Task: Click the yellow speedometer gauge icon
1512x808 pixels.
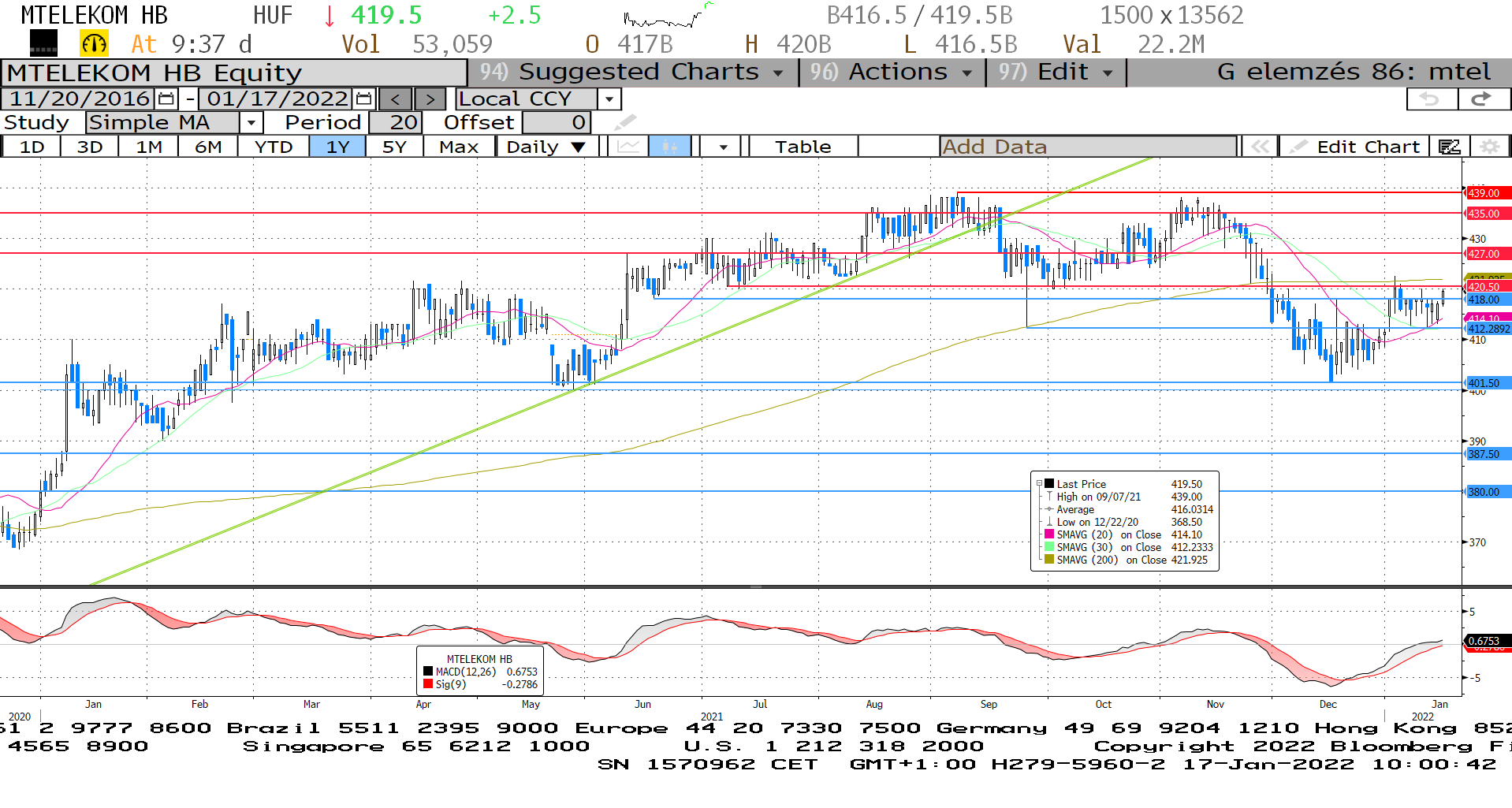Action: [94, 43]
